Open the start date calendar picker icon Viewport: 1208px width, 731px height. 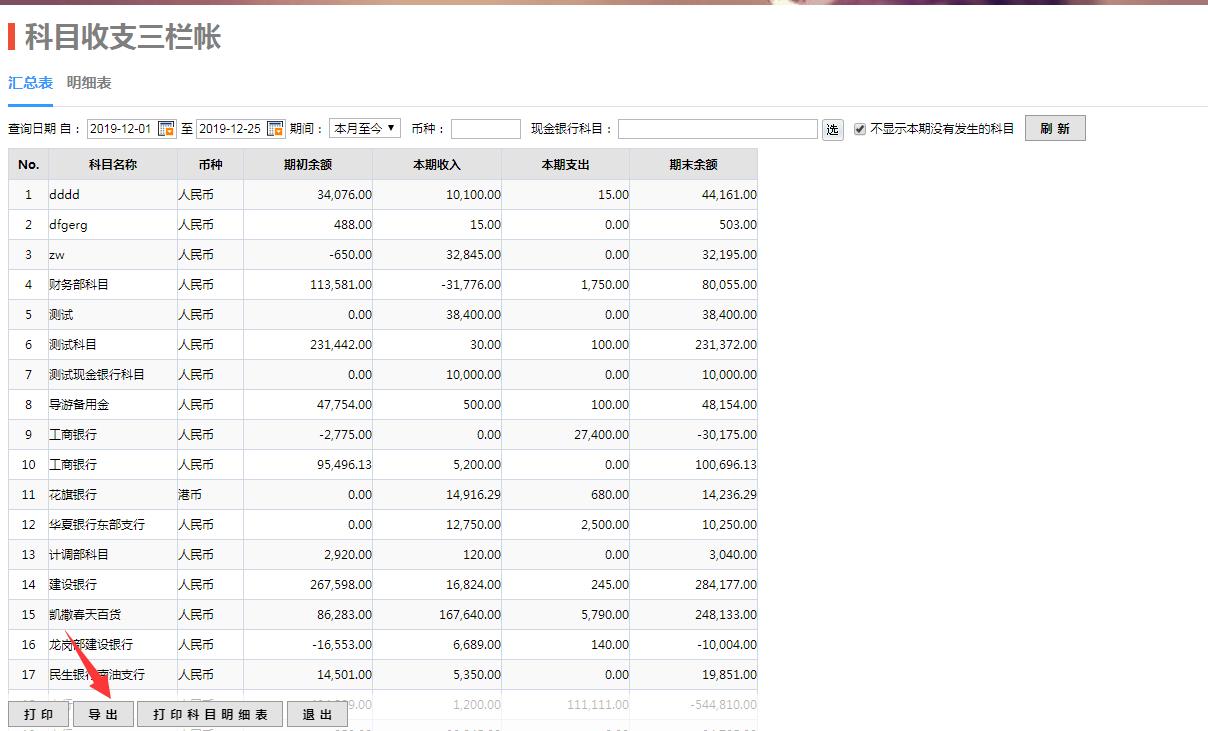coord(167,129)
